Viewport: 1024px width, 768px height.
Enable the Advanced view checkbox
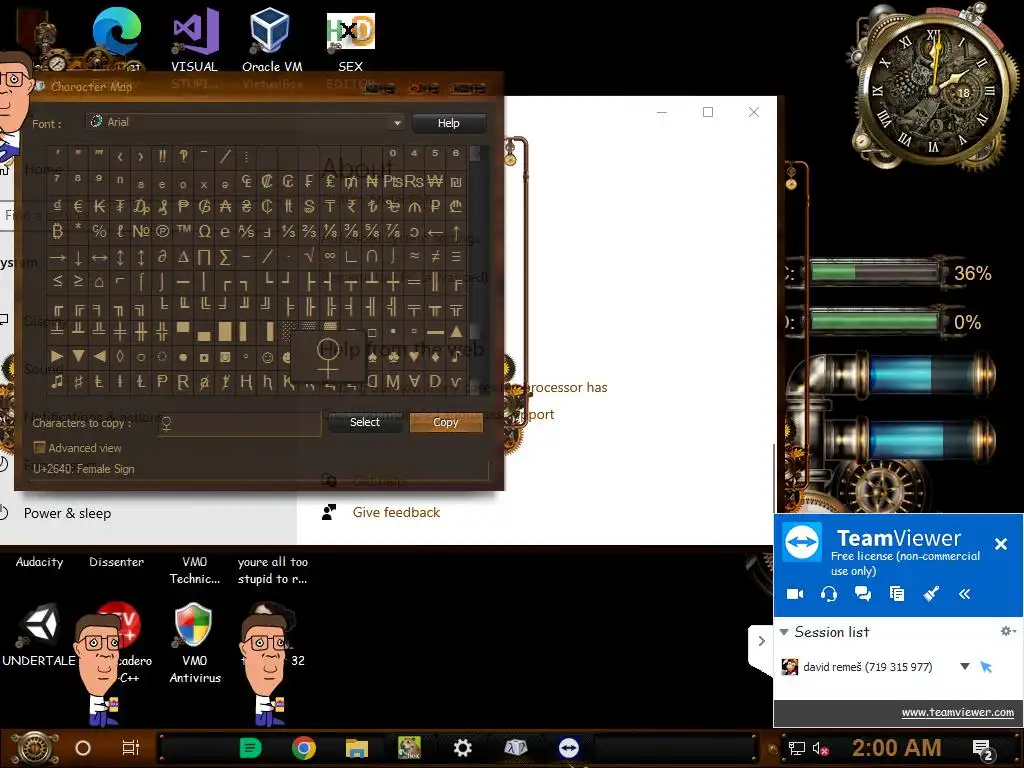tap(39, 447)
